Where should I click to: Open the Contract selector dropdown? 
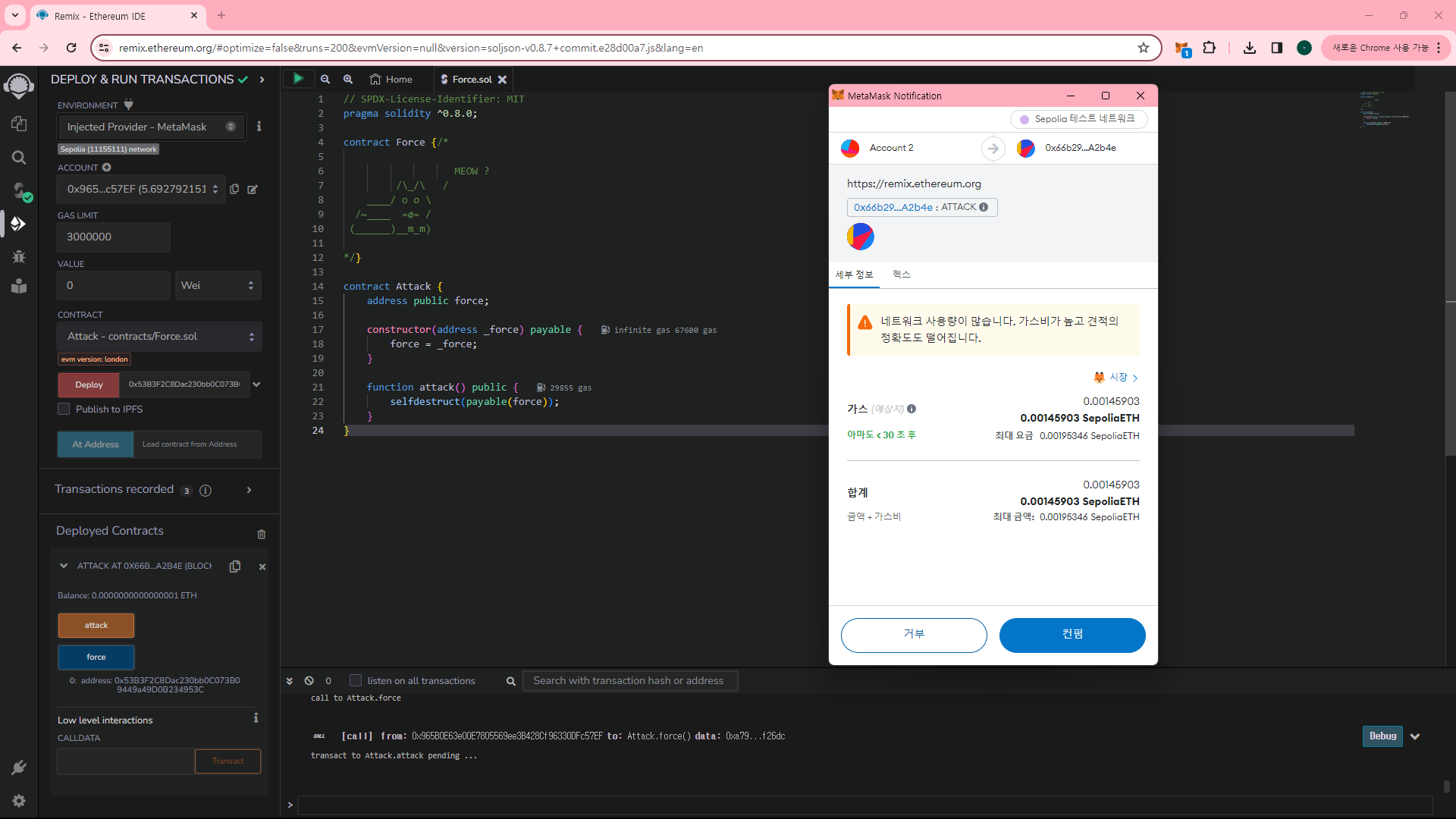point(159,337)
